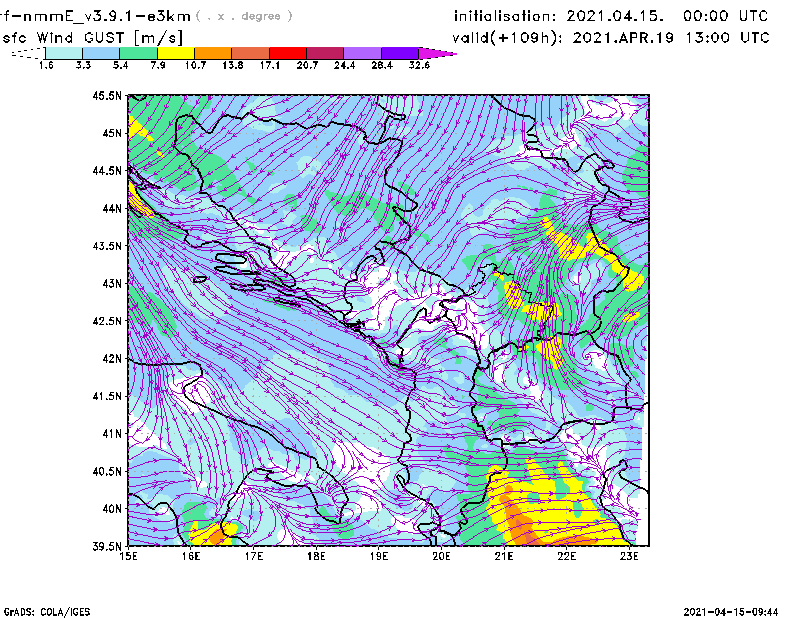This screenshot has width=800, height=618.
Task: Click the 40.5N latitude label
Action: 107,471
